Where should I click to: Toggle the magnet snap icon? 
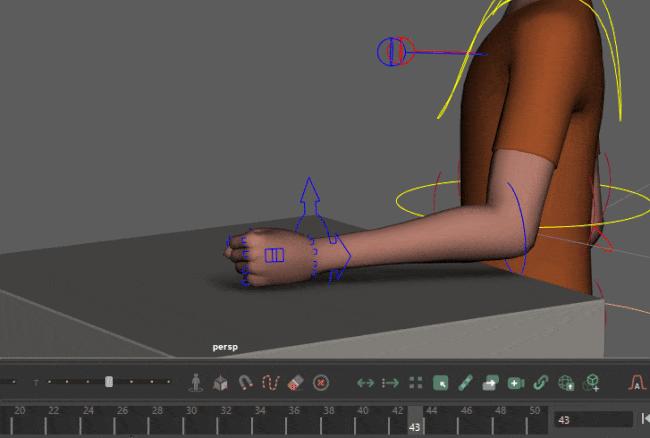coord(245,382)
